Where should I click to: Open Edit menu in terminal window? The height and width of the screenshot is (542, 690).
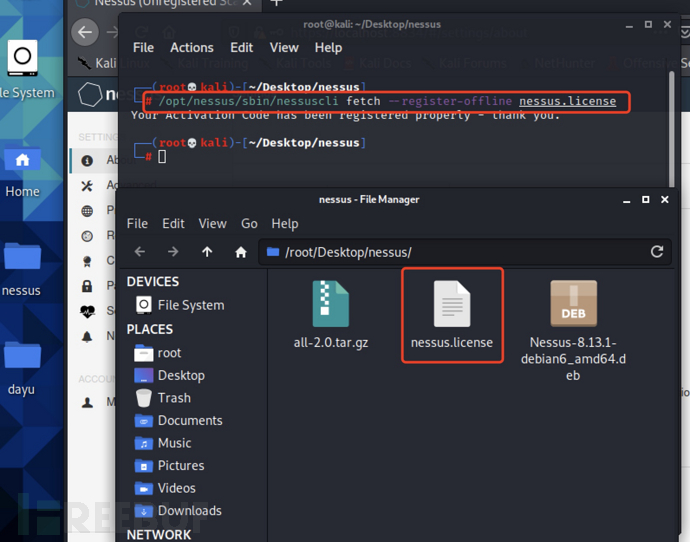coord(242,48)
